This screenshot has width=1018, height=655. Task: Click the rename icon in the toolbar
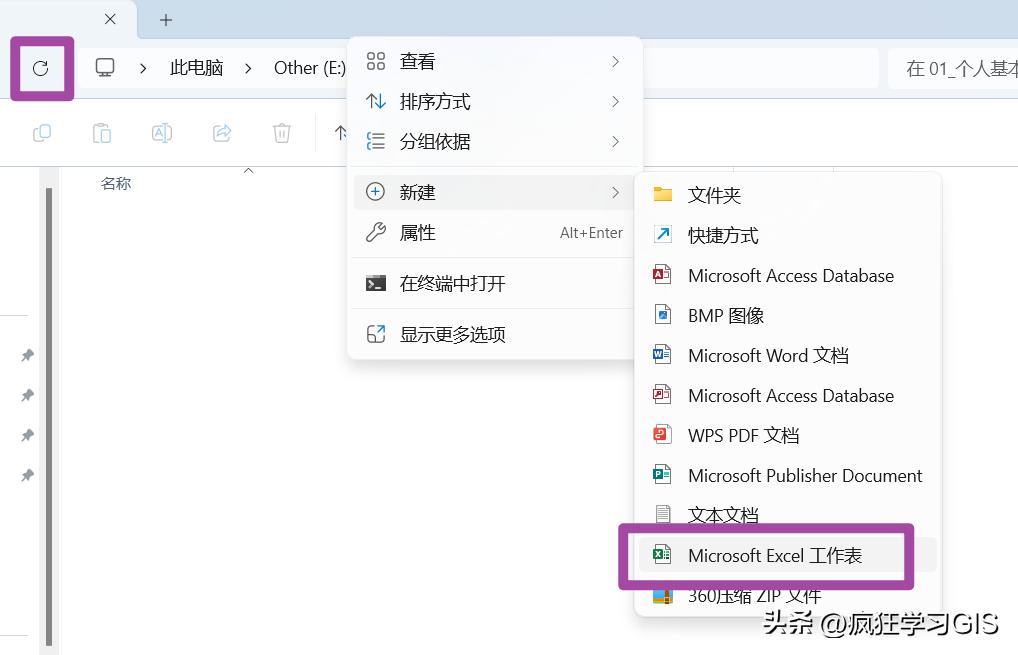coord(162,133)
